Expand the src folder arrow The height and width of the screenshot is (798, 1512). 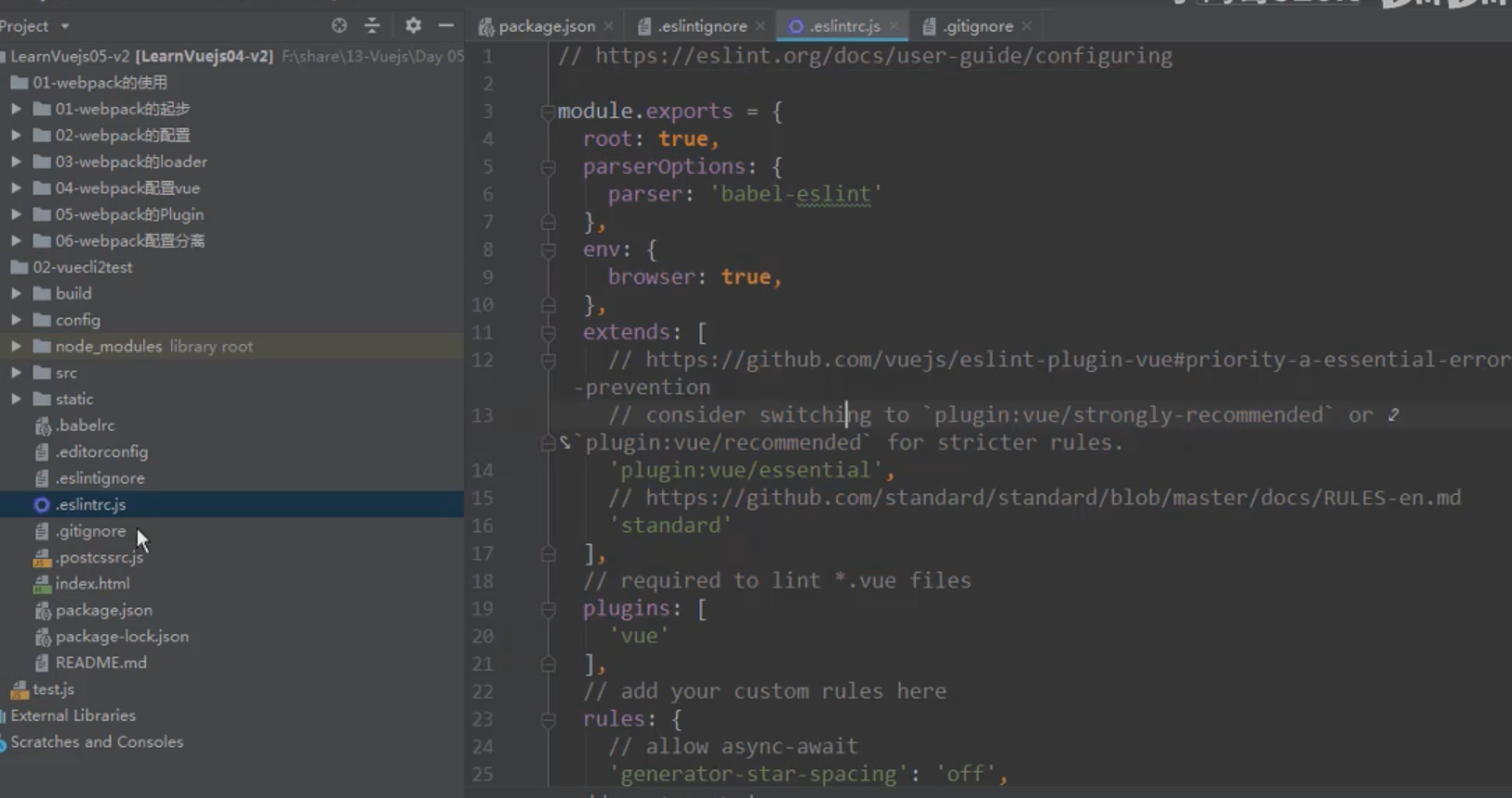(16, 372)
